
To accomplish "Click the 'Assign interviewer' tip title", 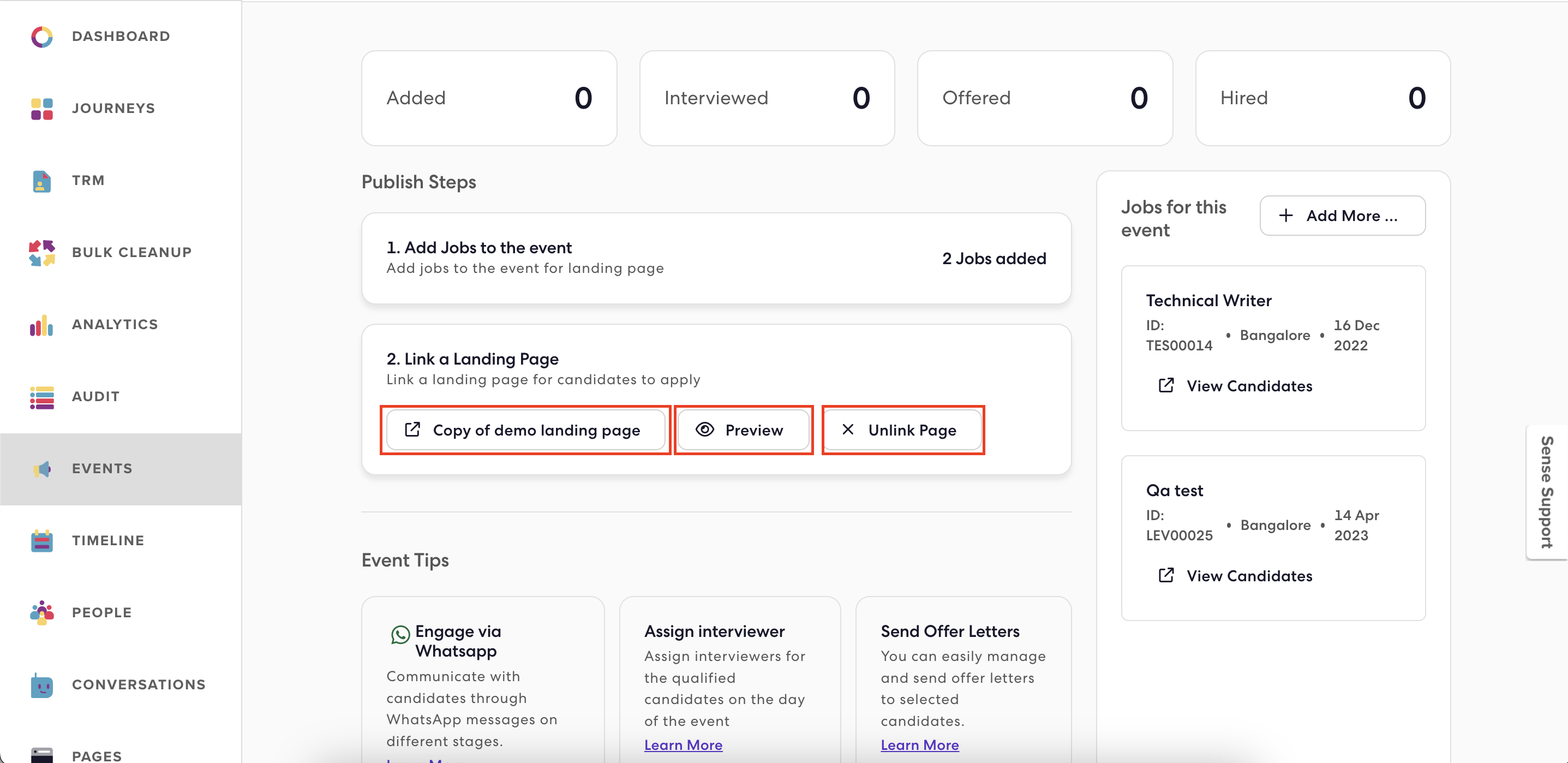I will point(715,631).
